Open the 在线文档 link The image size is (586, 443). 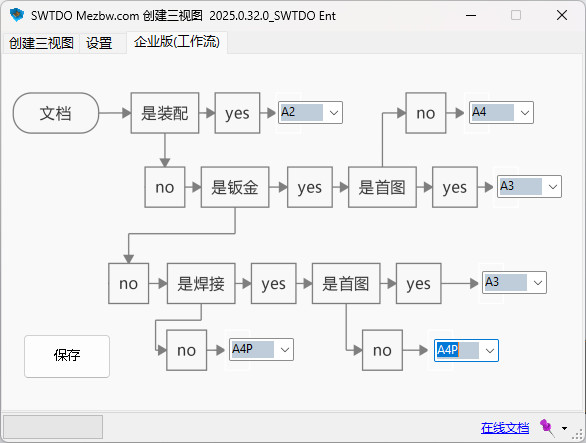(505, 428)
